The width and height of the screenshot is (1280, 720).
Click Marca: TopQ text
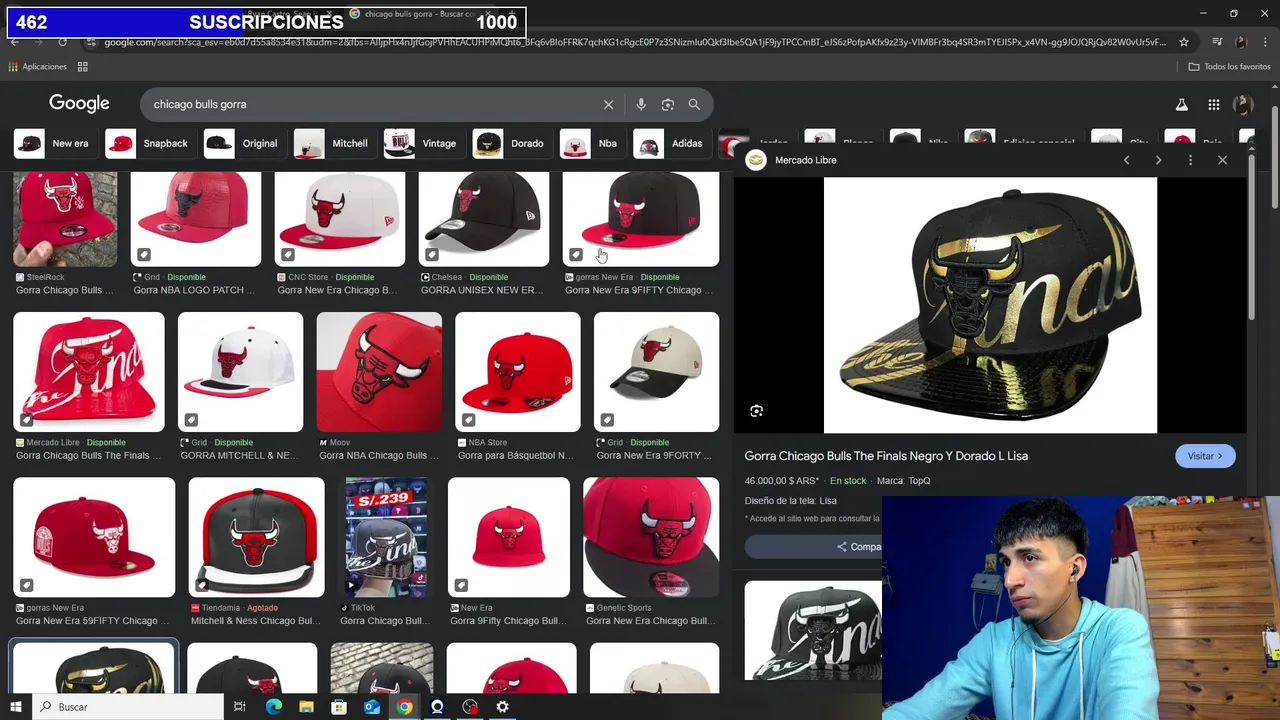pyautogui.click(x=904, y=481)
